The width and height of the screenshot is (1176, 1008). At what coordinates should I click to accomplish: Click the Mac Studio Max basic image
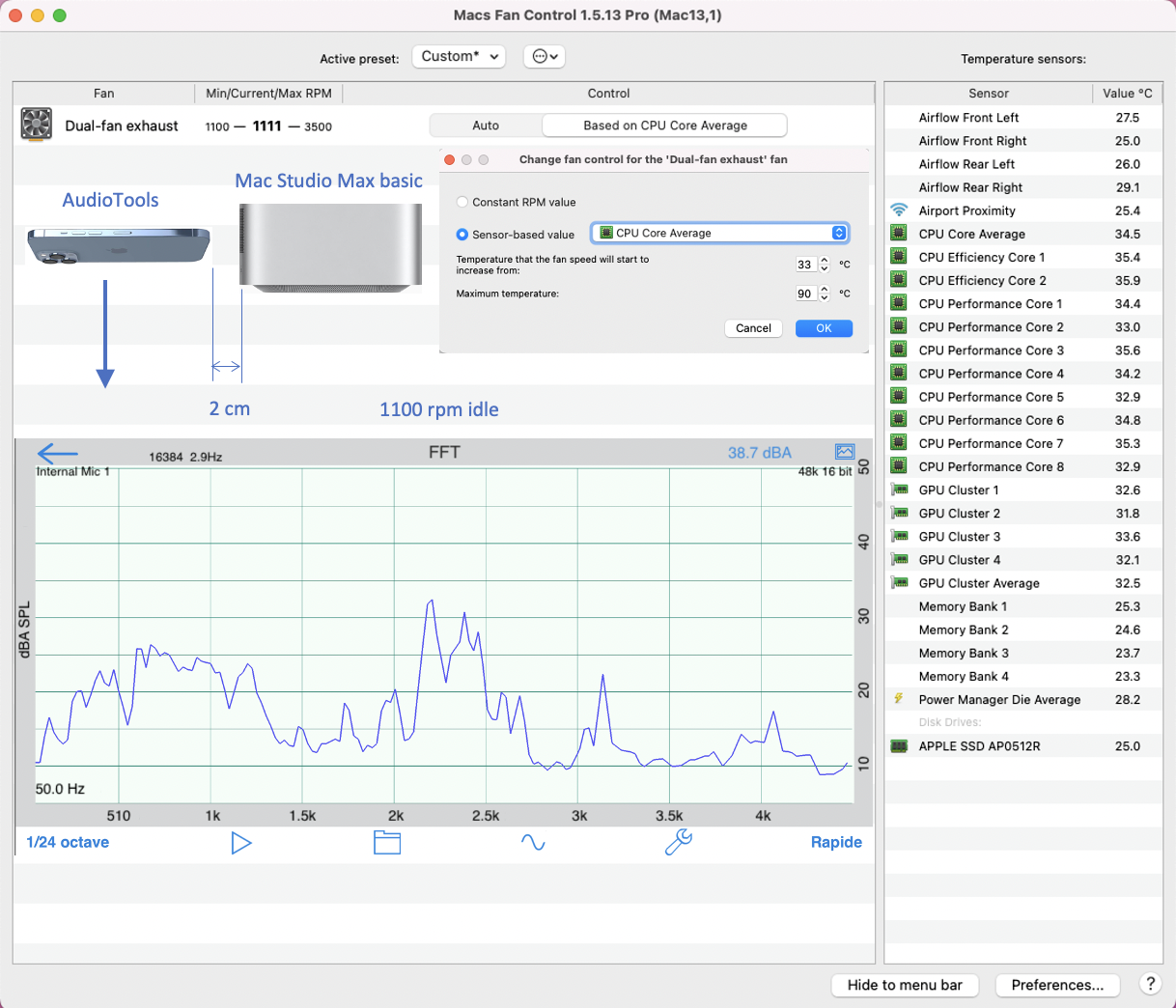point(331,248)
